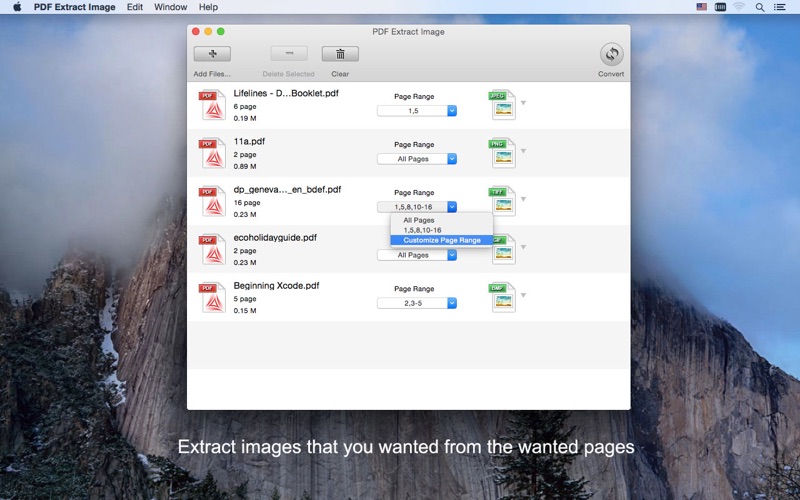Select file name dp_geneva..._en_bdef.pdf

coord(287,190)
